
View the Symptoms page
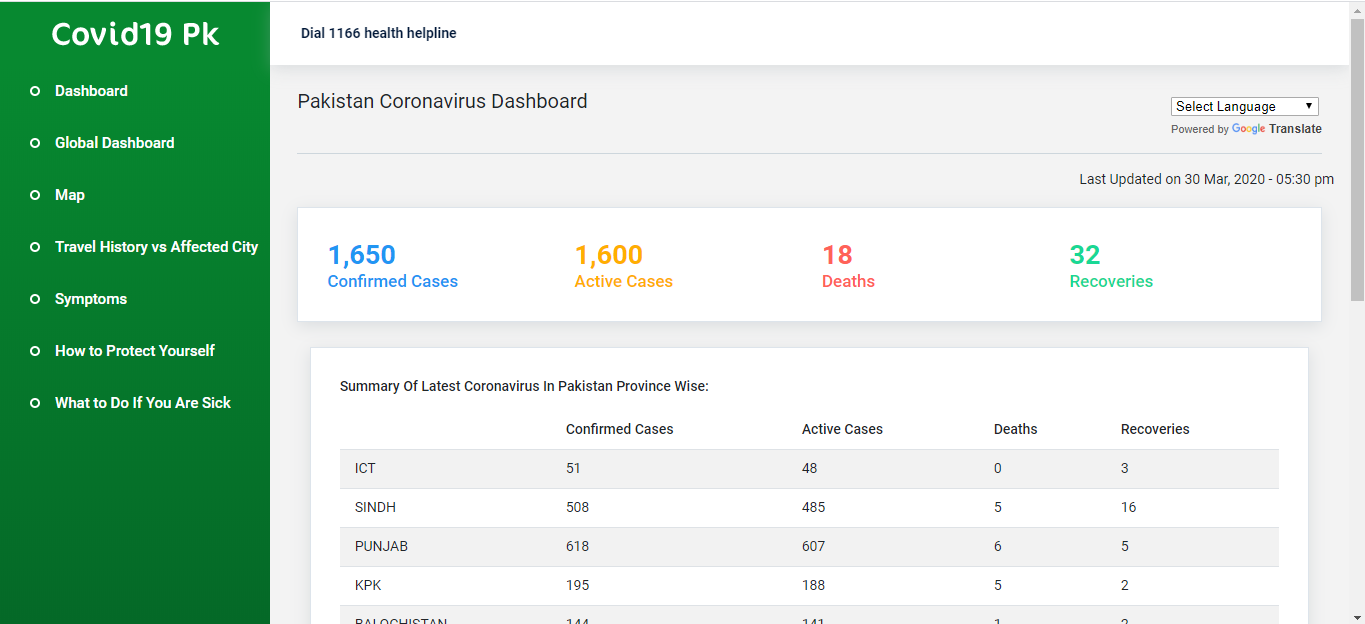pyautogui.click(x=91, y=299)
